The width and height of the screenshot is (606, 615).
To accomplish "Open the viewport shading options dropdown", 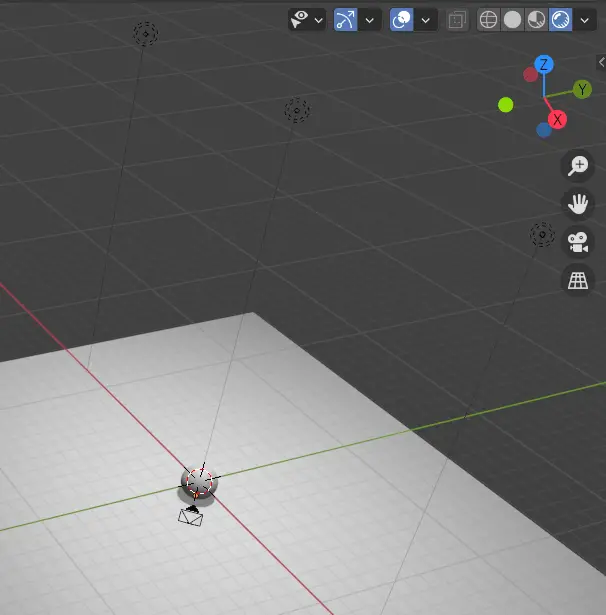I will [x=585, y=20].
